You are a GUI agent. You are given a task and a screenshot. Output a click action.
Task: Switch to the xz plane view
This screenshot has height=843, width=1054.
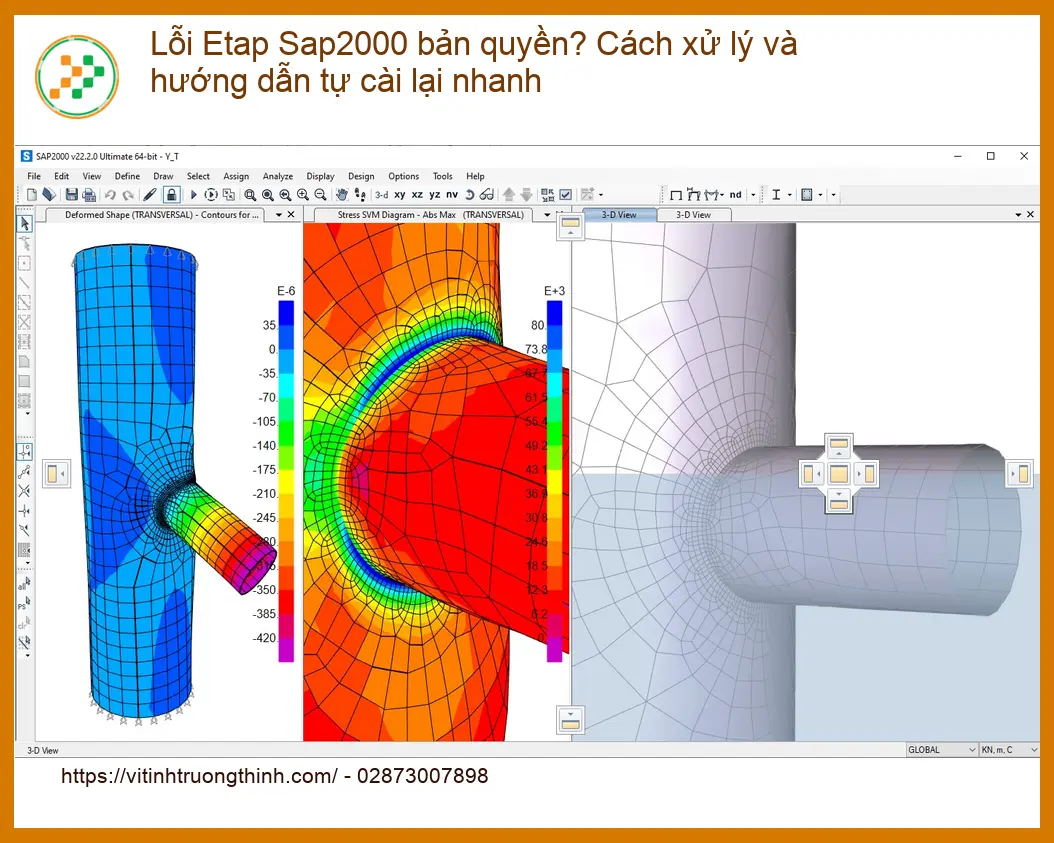tap(417, 195)
